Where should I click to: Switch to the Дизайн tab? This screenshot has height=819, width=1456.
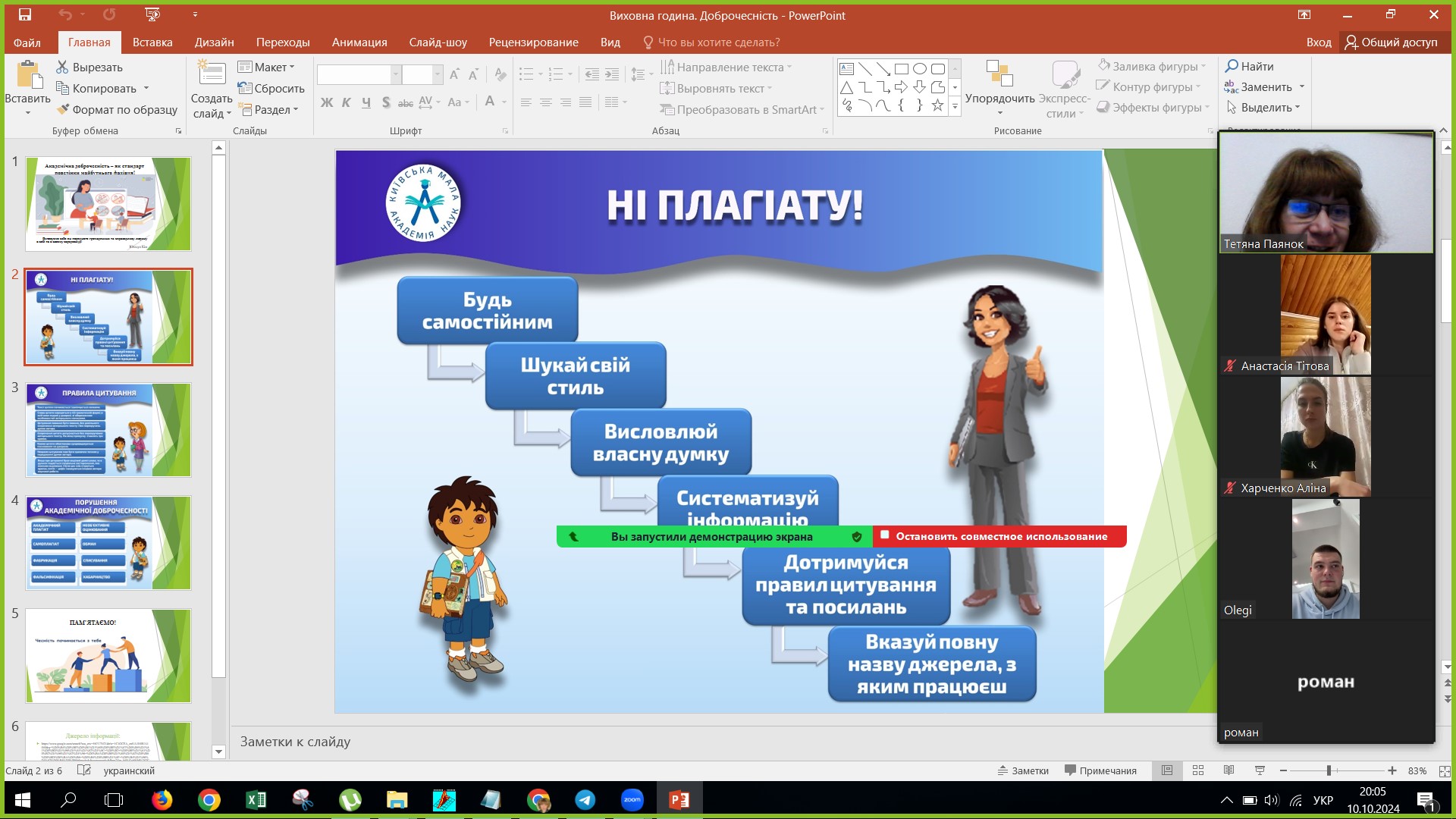click(214, 42)
